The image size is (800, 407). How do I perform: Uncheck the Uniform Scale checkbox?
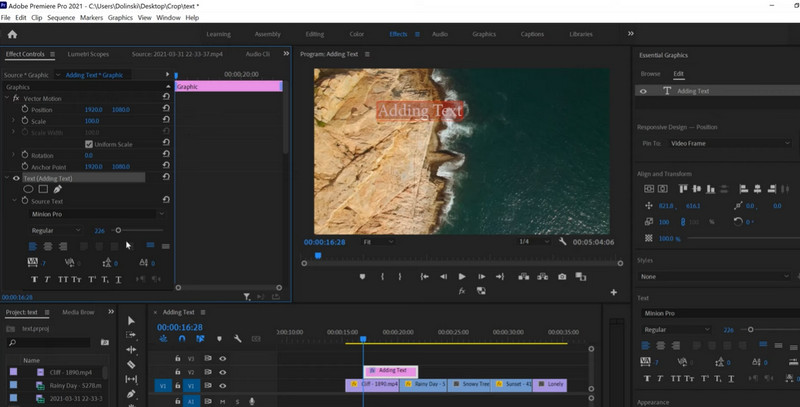pyautogui.click(x=89, y=144)
